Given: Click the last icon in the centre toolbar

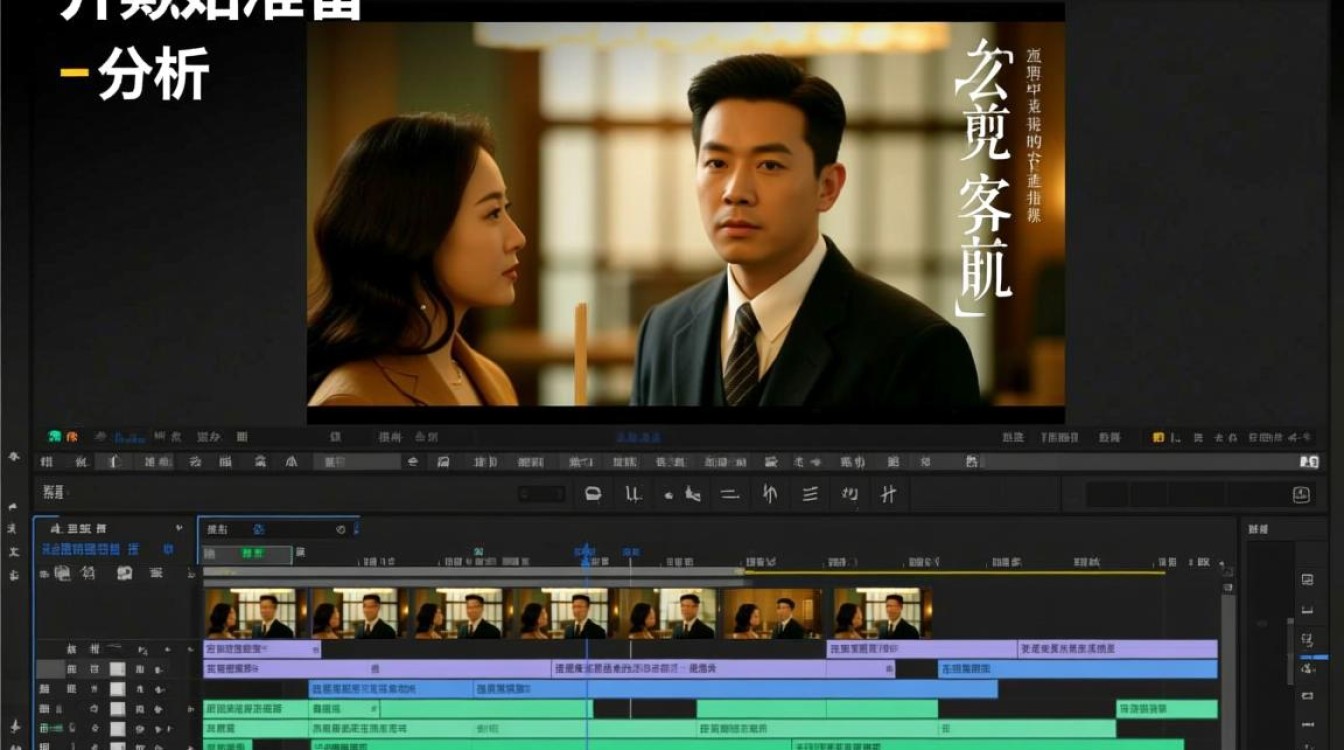Looking at the screenshot, I should tap(888, 493).
